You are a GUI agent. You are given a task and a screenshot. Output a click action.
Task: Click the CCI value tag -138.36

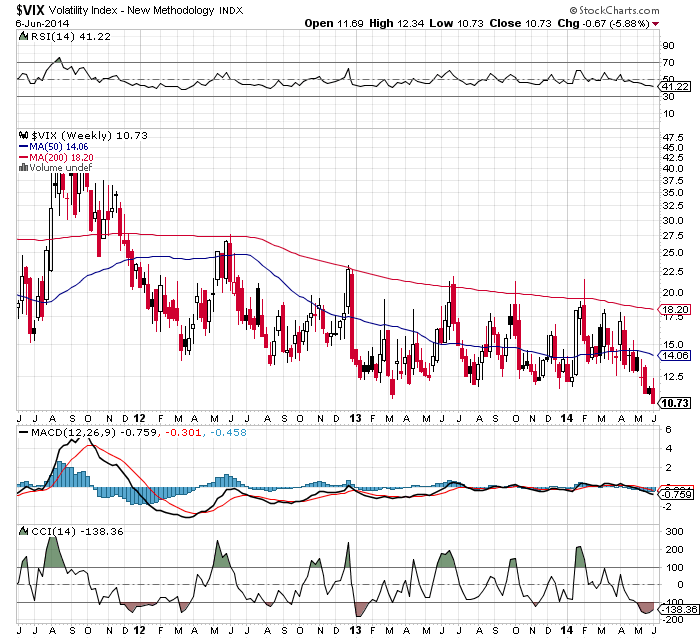pyautogui.click(x=675, y=607)
